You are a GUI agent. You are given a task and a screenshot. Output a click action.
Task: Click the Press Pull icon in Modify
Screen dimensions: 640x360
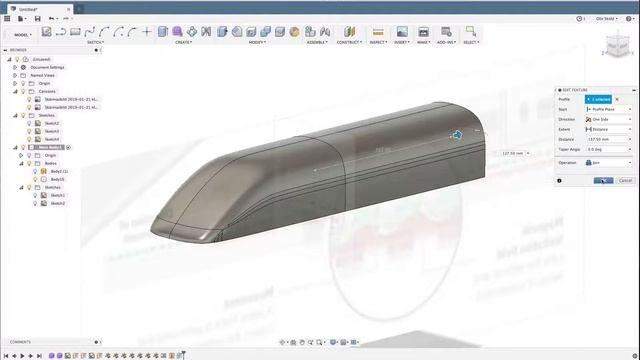pos(222,32)
